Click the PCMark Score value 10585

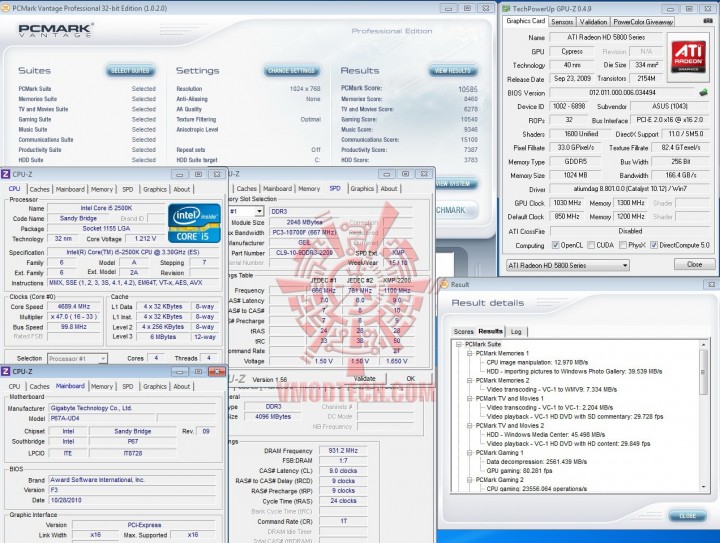click(467, 89)
